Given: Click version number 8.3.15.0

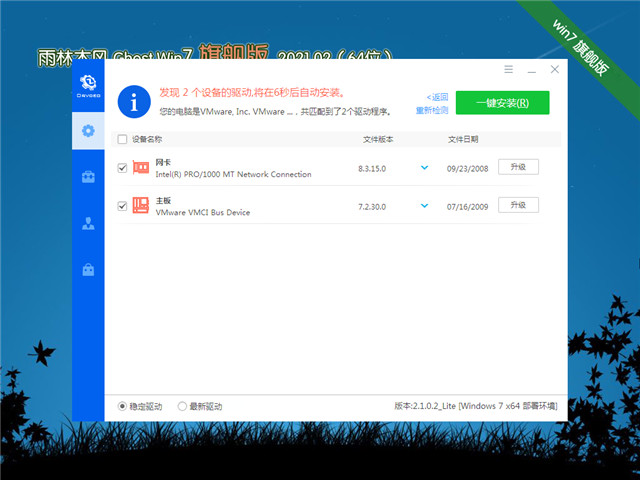Looking at the screenshot, I should (372, 169).
